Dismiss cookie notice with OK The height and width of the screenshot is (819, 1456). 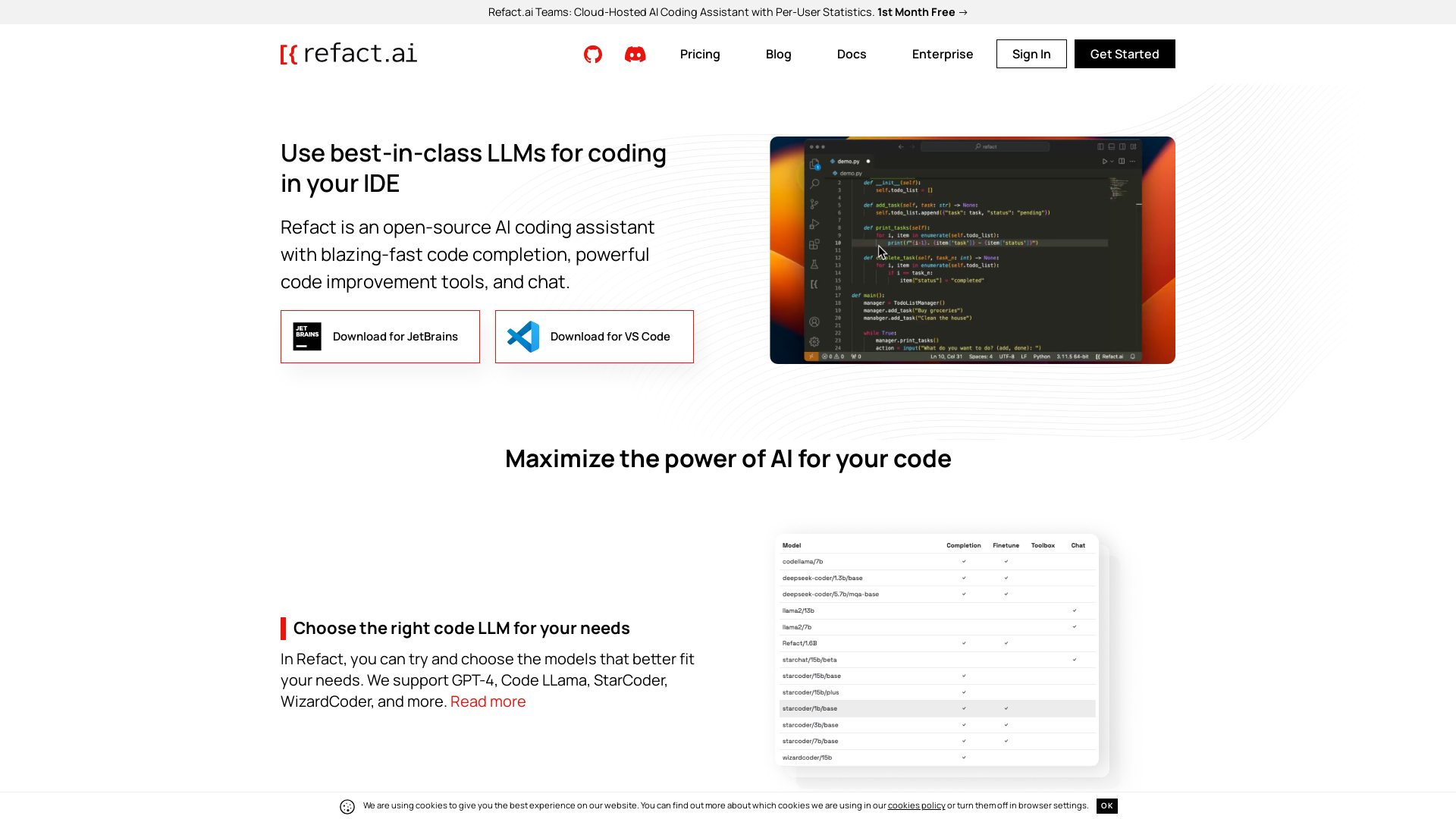click(1106, 806)
